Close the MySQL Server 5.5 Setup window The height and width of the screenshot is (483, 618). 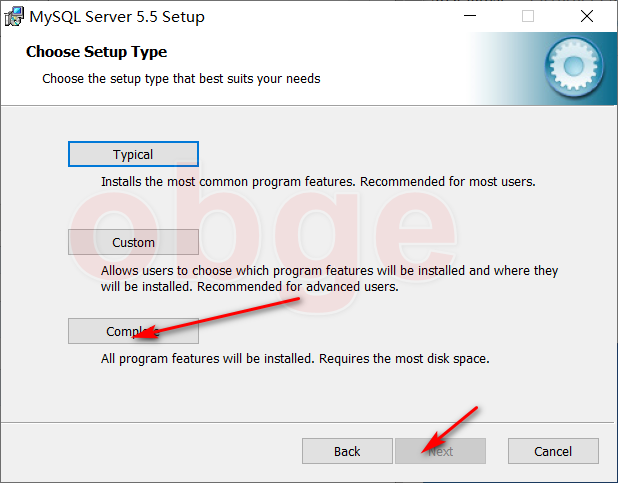(x=587, y=16)
